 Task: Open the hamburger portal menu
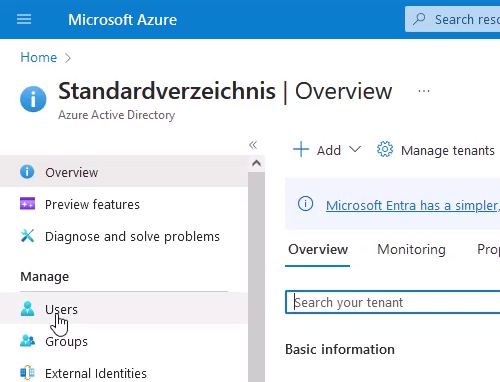pyautogui.click(x=24, y=19)
